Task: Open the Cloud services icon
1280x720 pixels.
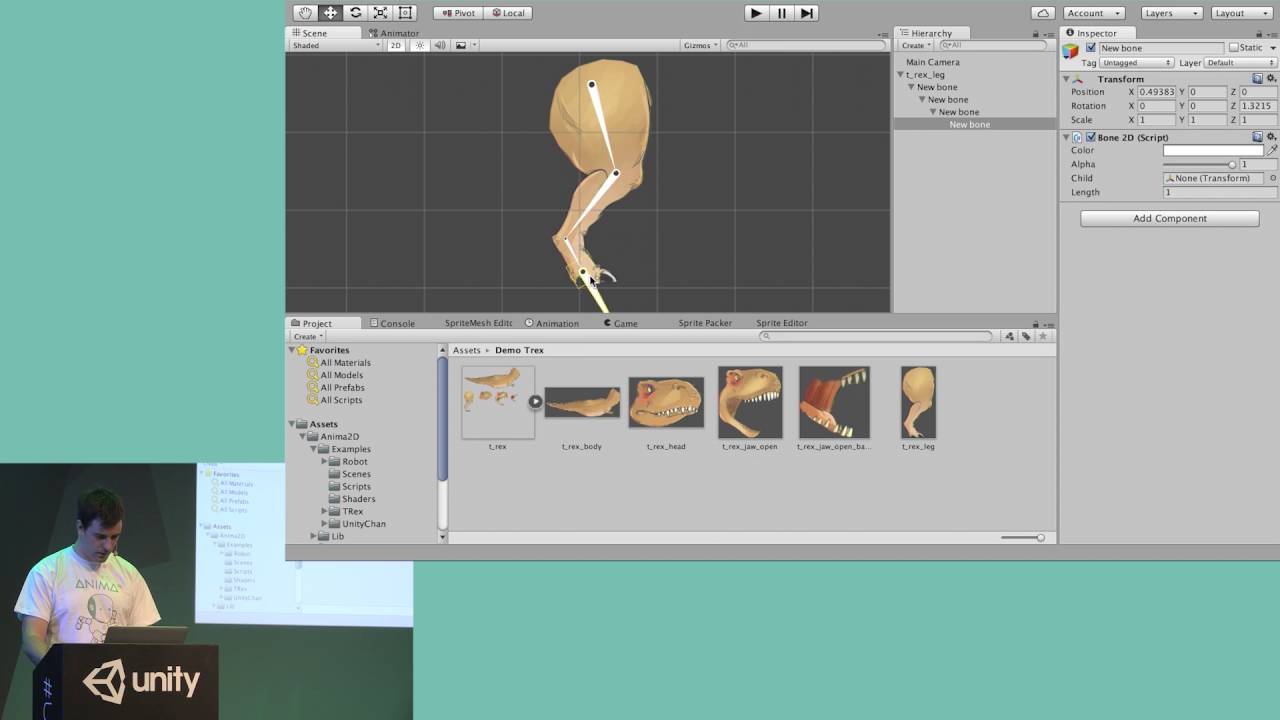Action: (x=1044, y=13)
